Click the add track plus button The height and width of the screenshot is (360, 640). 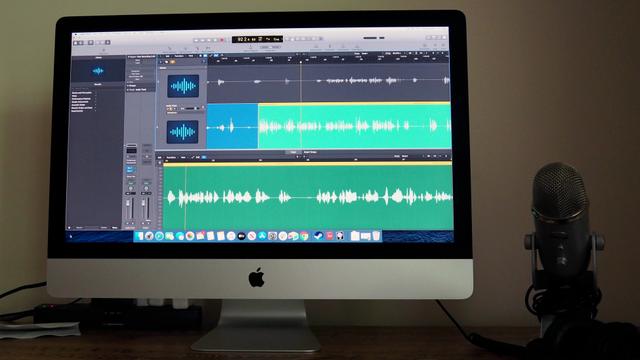pyautogui.click(x=161, y=62)
